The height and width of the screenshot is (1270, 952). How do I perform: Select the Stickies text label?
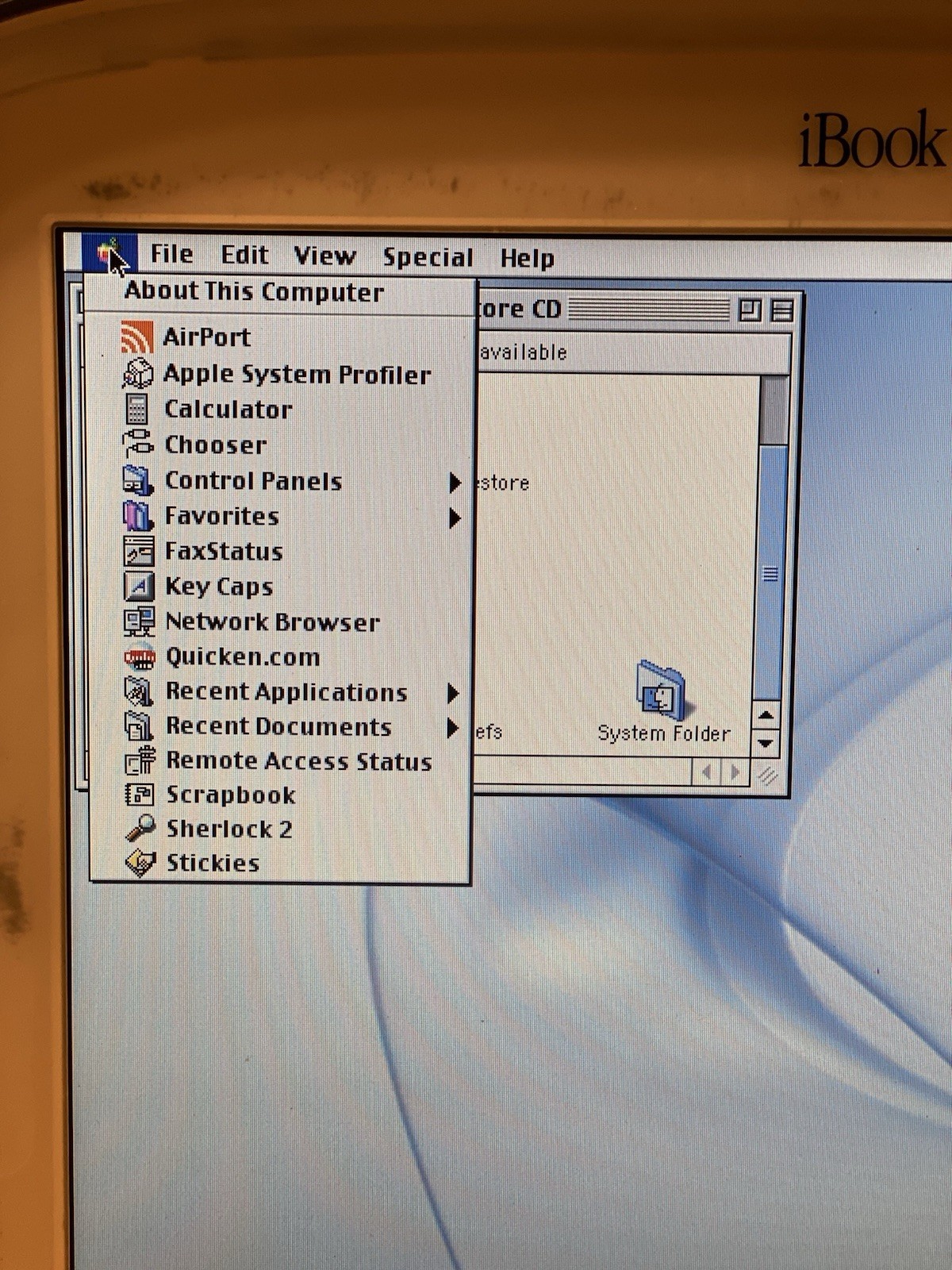click(213, 863)
